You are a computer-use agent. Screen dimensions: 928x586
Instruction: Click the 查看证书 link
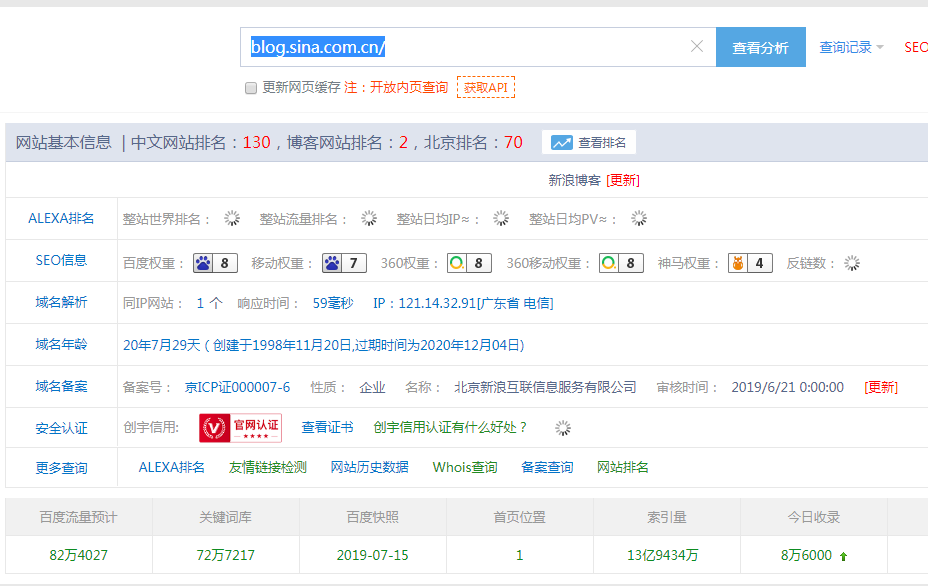(x=327, y=428)
